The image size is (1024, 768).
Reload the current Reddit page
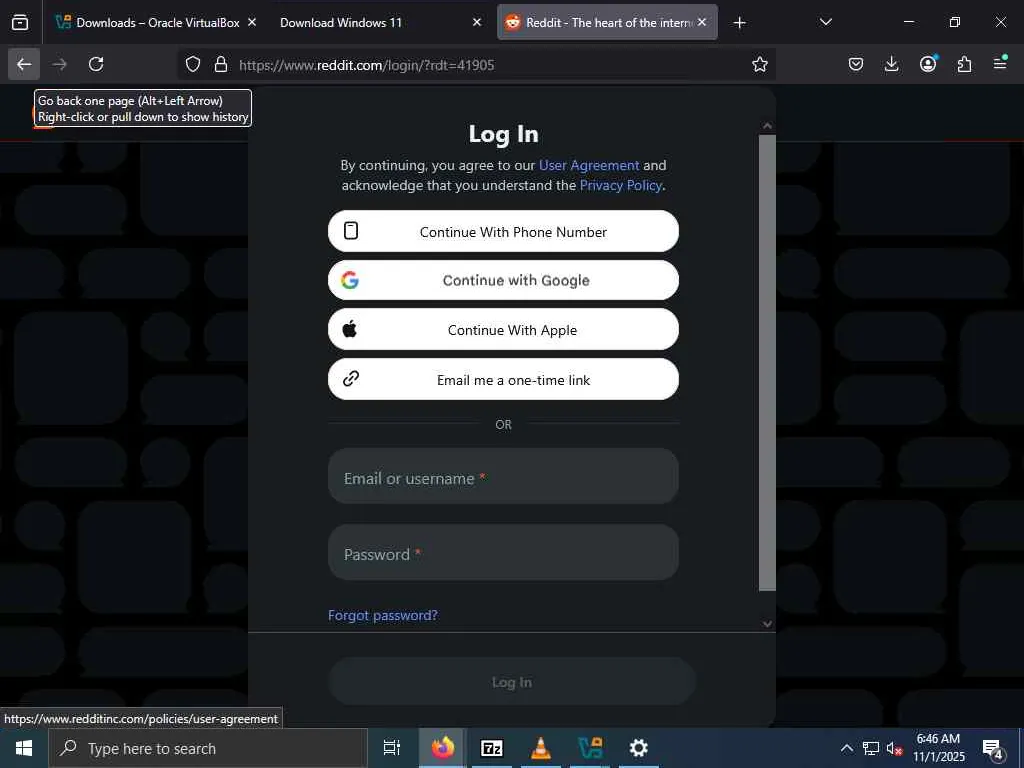96,64
